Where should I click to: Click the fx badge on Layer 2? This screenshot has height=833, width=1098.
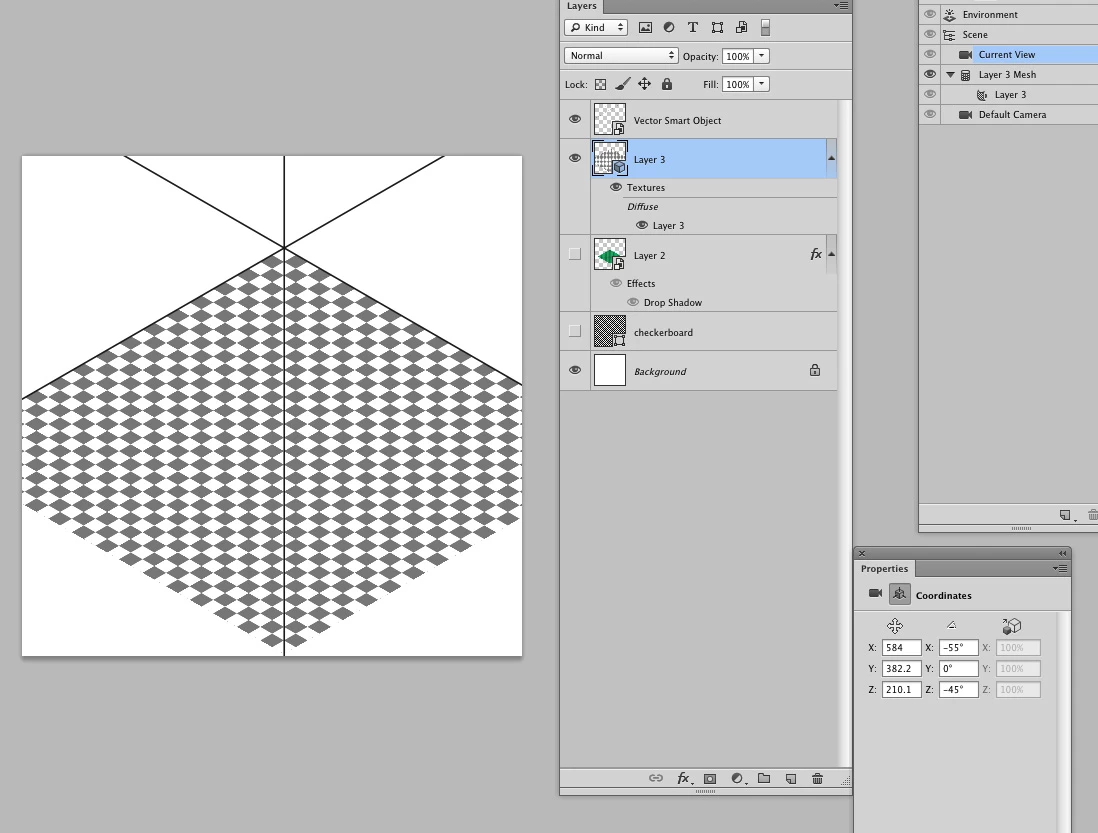click(x=816, y=254)
